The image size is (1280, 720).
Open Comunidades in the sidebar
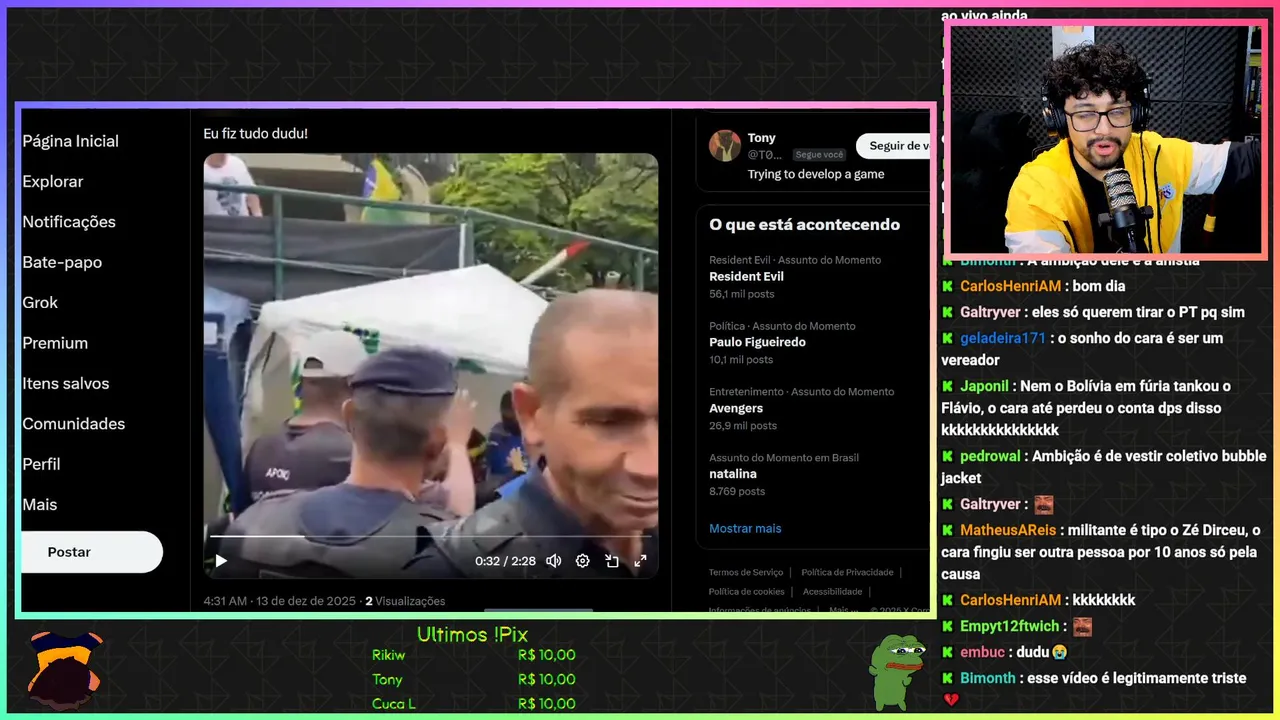click(74, 424)
